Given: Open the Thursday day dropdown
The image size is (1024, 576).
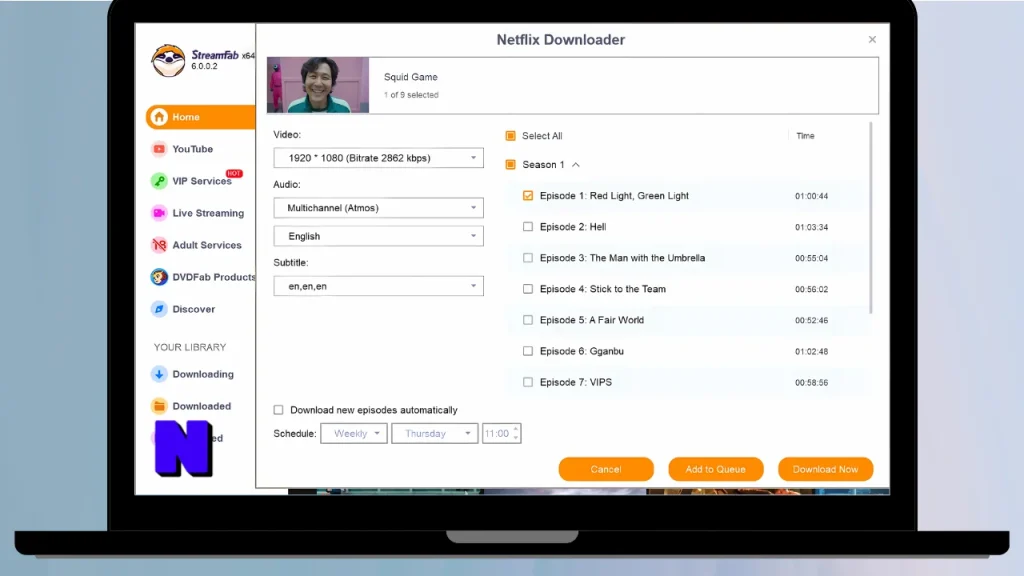Looking at the screenshot, I should click(x=435, y=434).
